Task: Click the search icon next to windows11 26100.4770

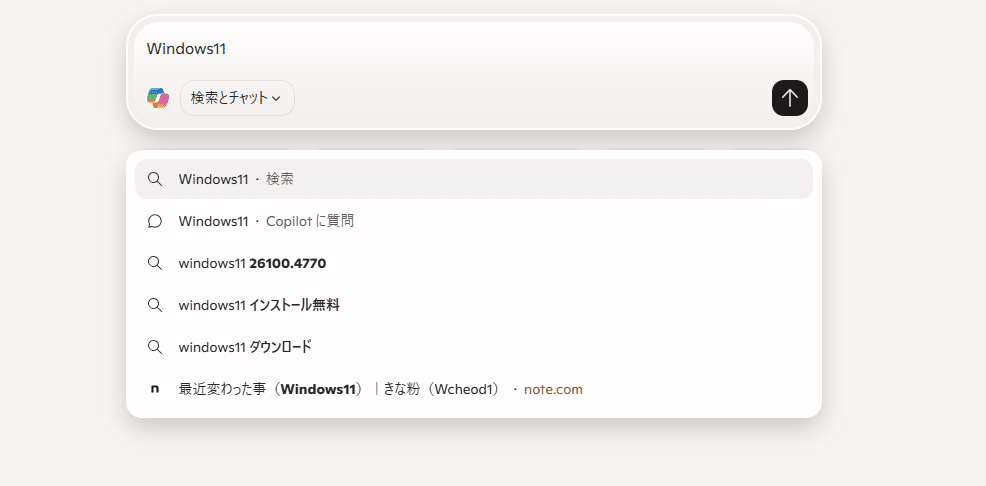Action: point(155,263)
